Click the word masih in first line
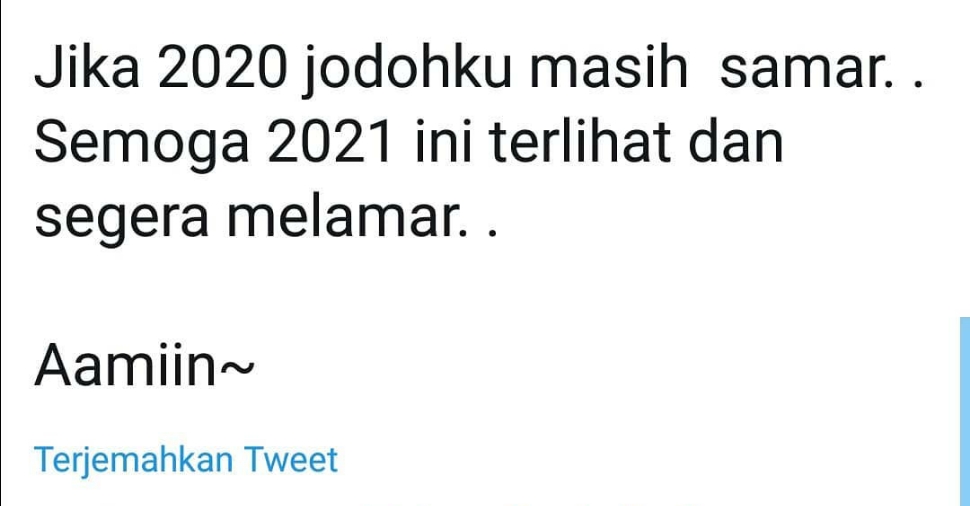 [x=609, y=69]
